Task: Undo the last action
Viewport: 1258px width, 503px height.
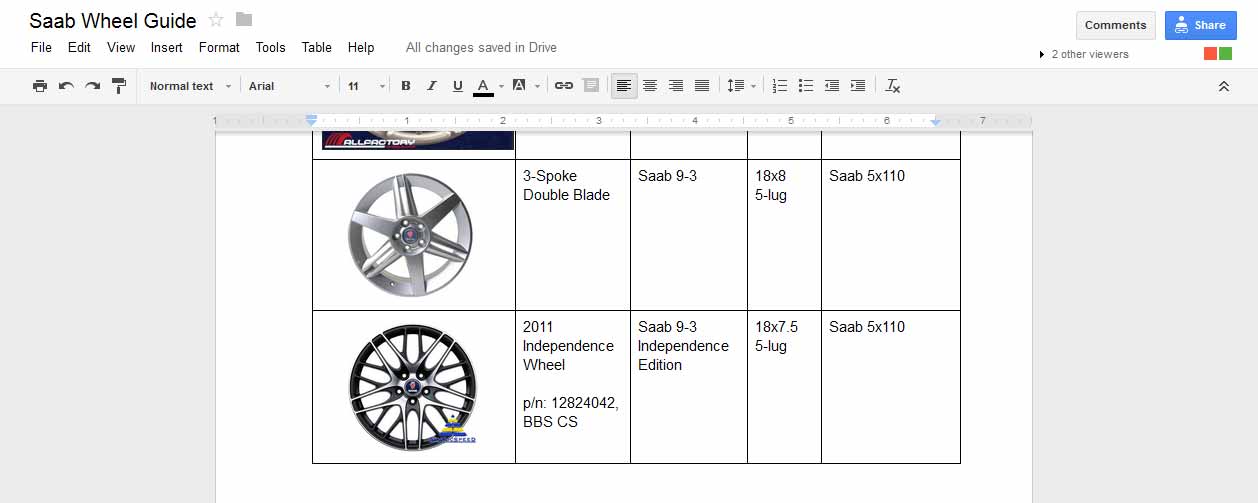Action: coord(66,86)
